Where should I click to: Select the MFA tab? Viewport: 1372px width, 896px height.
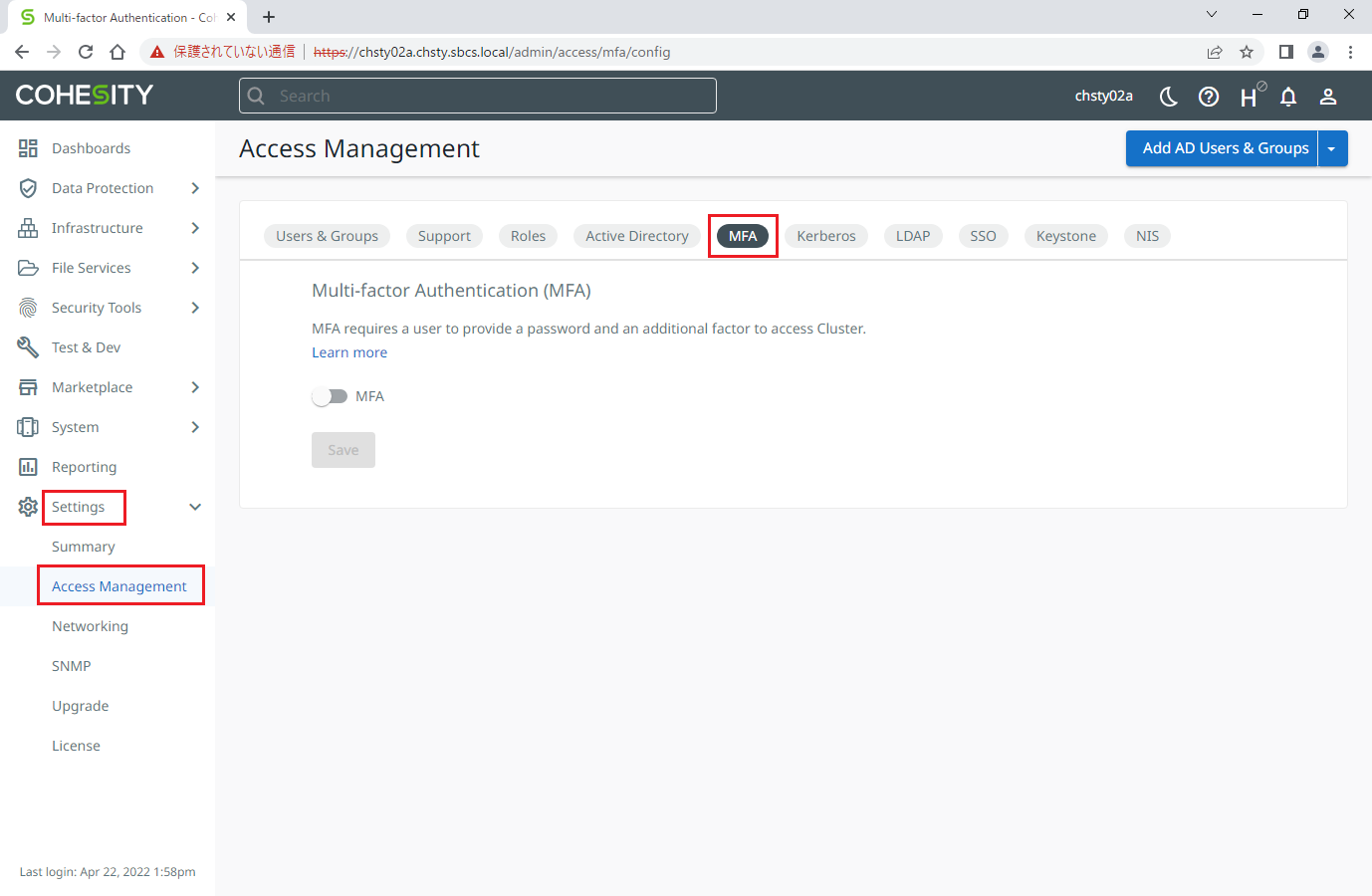743,236
